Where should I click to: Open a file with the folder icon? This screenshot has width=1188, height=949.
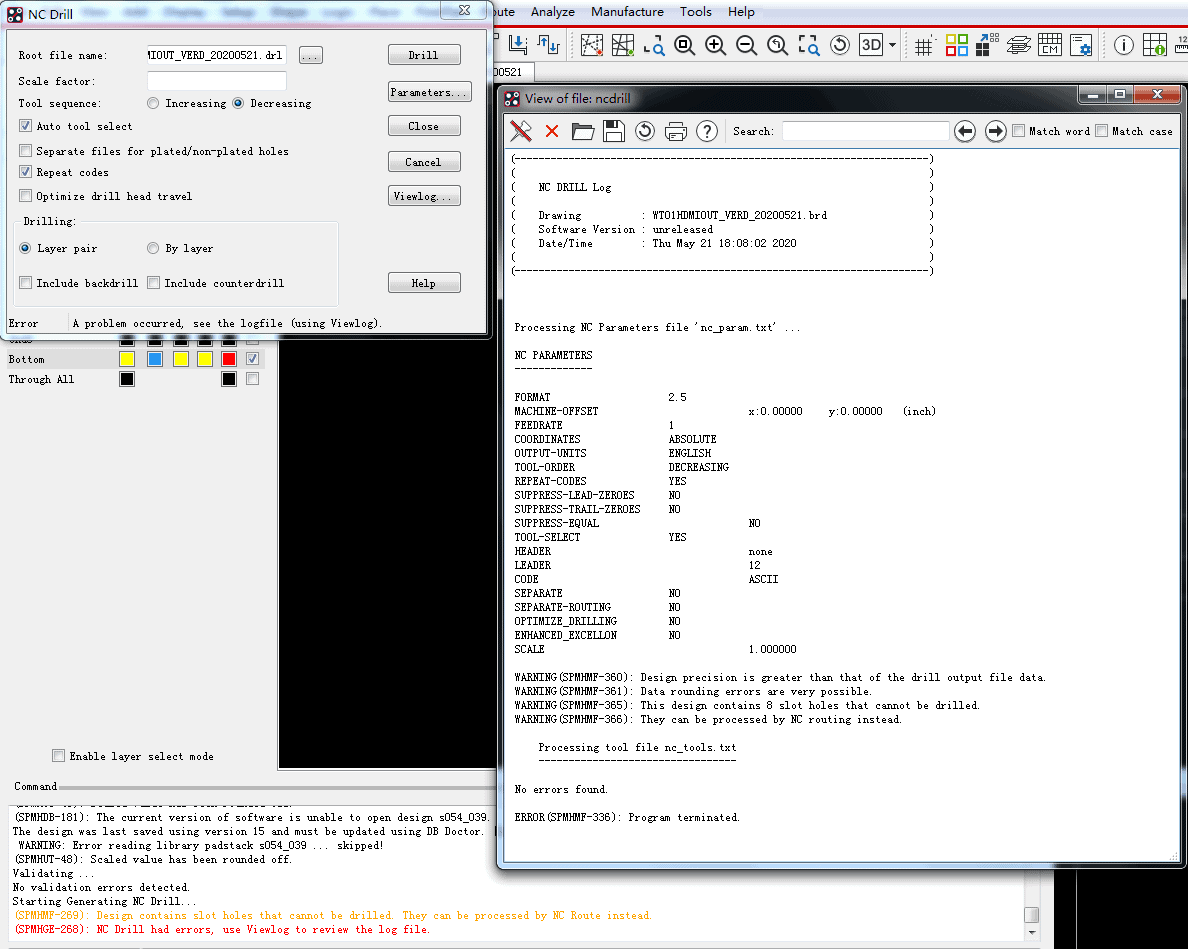(583, 131)
